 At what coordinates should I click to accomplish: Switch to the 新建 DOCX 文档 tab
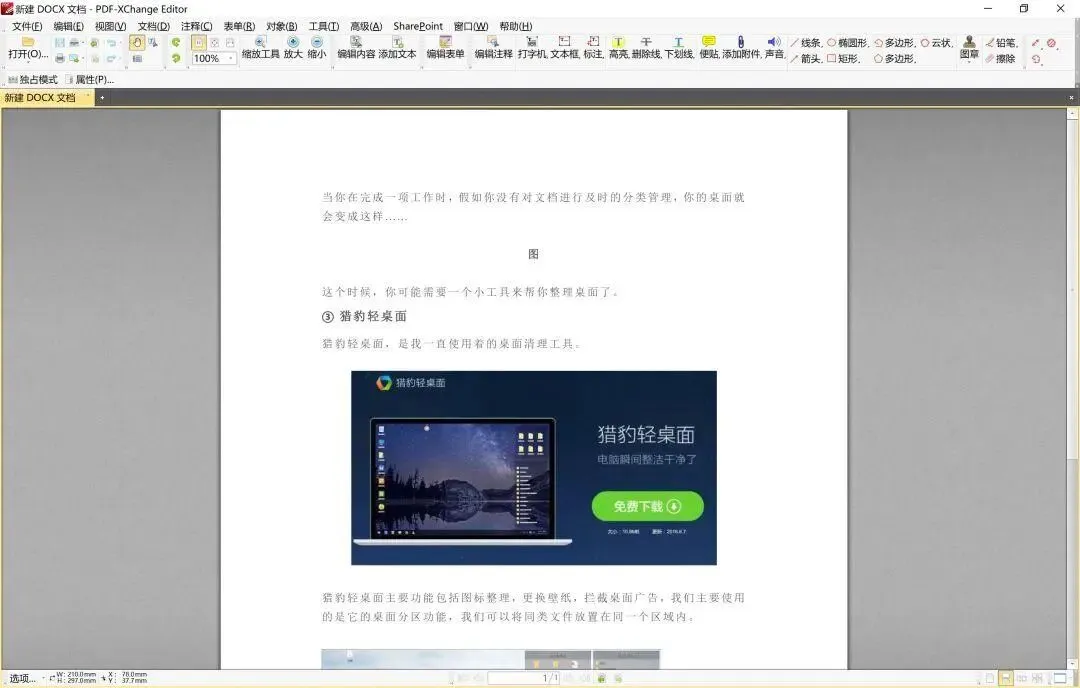pyautogui.click(x=46, y=98)
